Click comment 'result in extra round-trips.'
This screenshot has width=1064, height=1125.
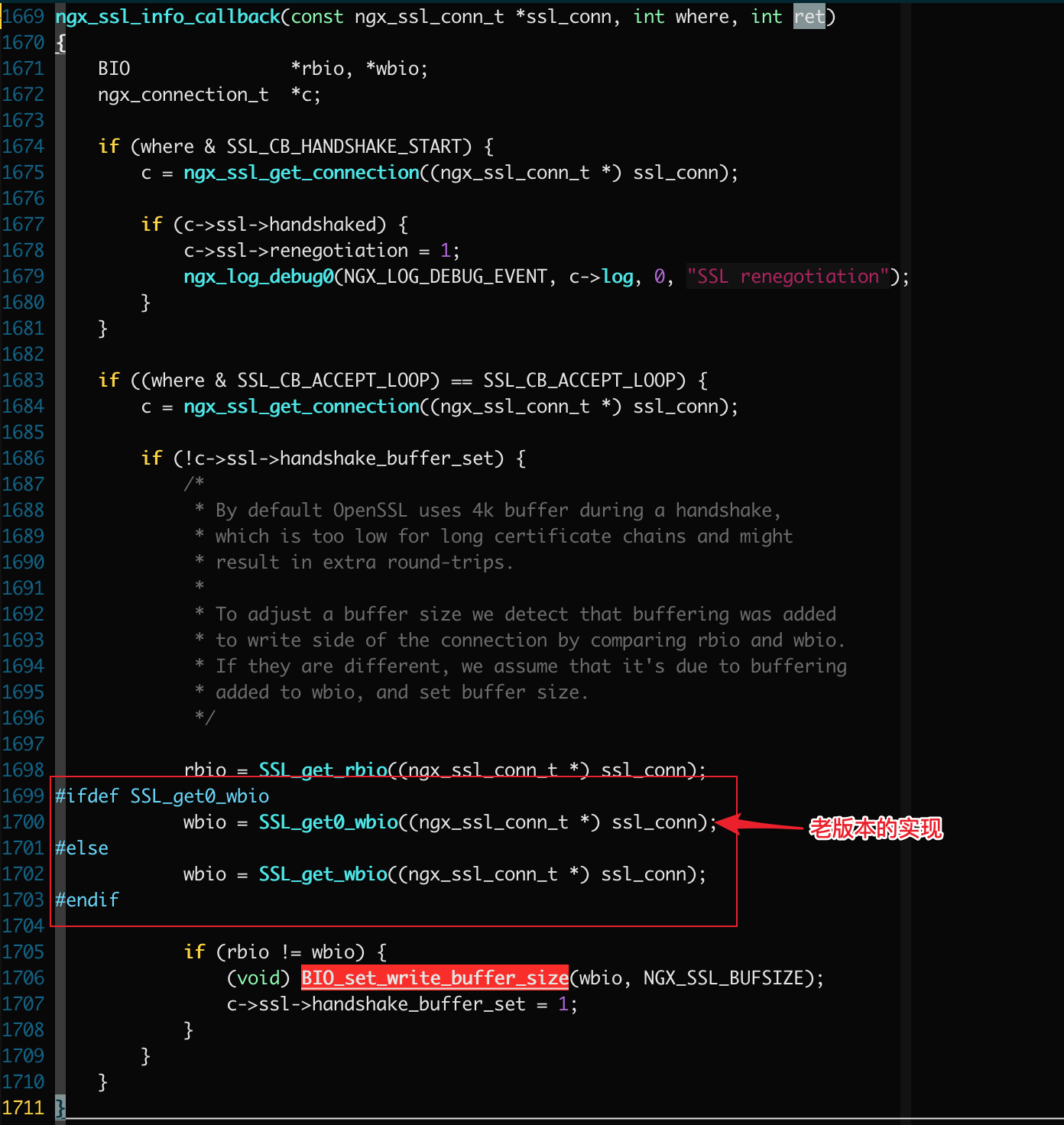365,562
